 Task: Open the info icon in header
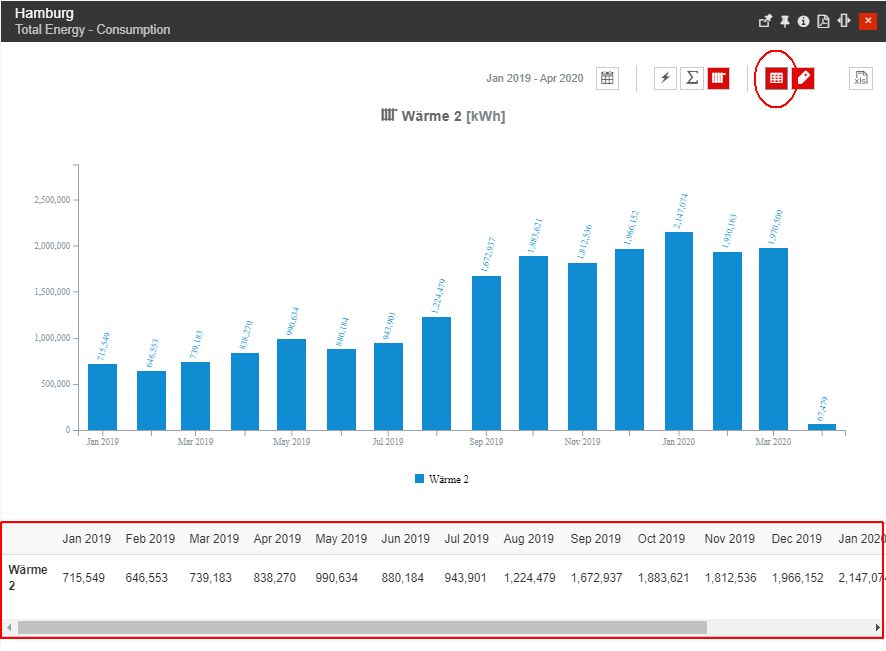tap(803, 21)
